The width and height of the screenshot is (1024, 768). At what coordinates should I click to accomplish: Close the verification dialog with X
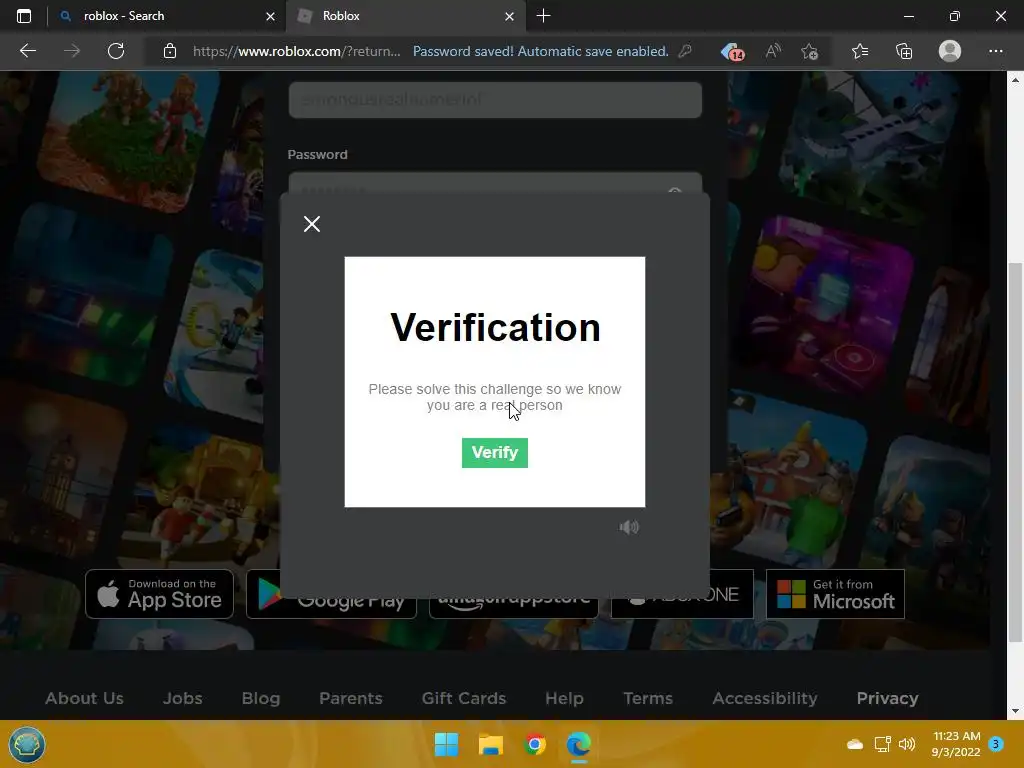click(312, 224)
